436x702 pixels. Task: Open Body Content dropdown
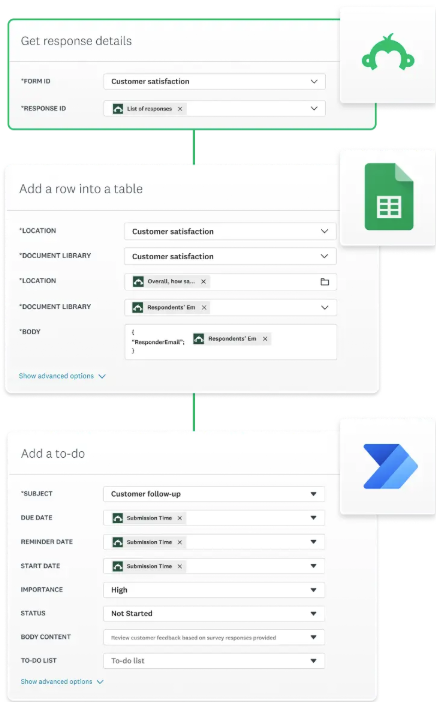pos(214,638)
